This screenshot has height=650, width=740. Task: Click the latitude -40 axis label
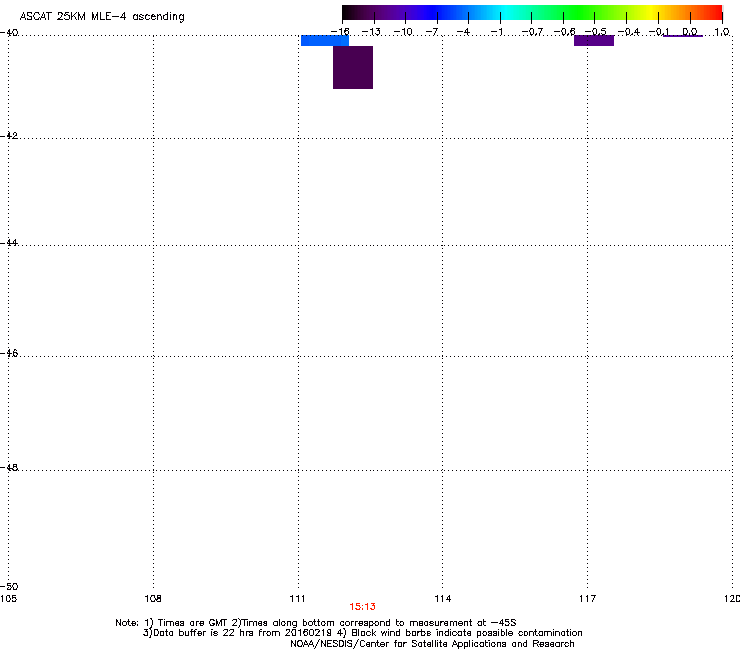point(9,32)
